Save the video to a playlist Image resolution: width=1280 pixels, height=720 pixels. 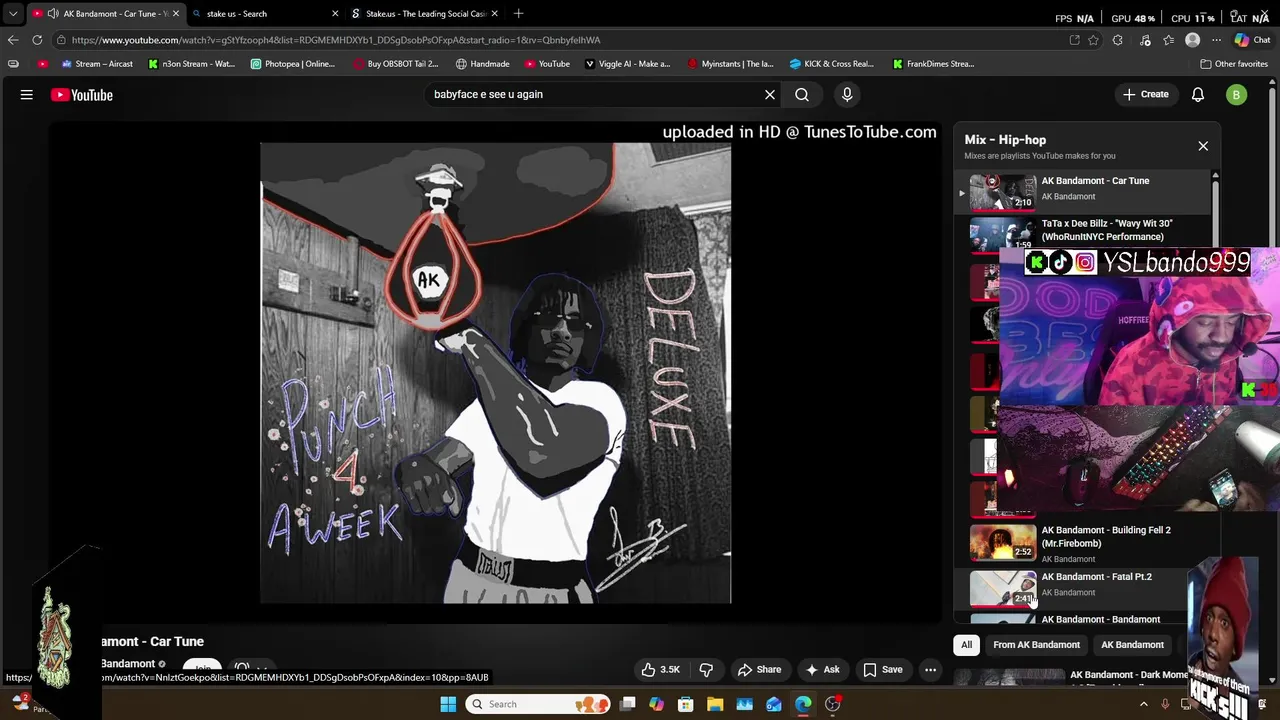click(x=883, y=670)
